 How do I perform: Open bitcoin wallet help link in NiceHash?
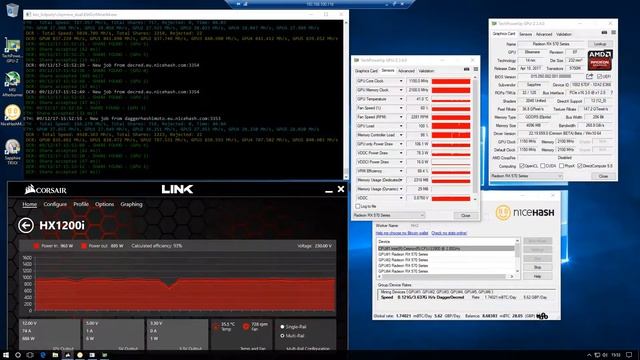(402, 233)
